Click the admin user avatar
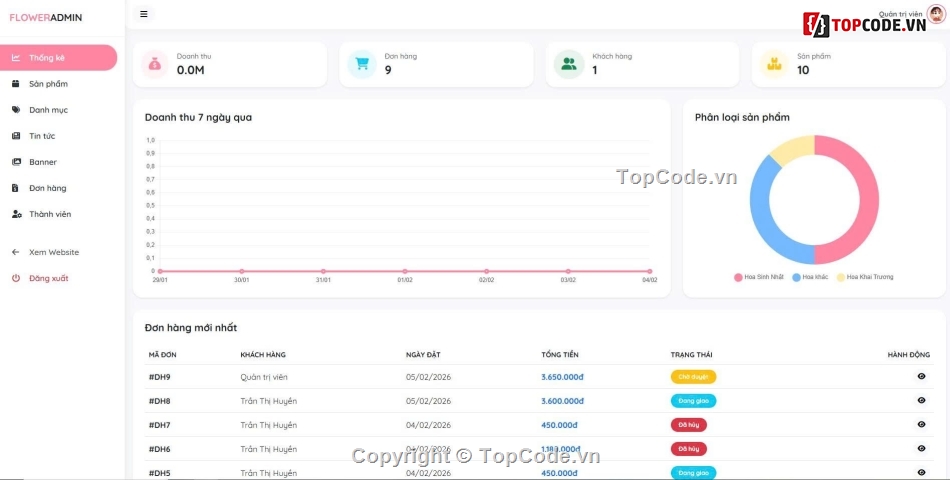Viewport: 950px width, 480px height. (x=935, y=14)
